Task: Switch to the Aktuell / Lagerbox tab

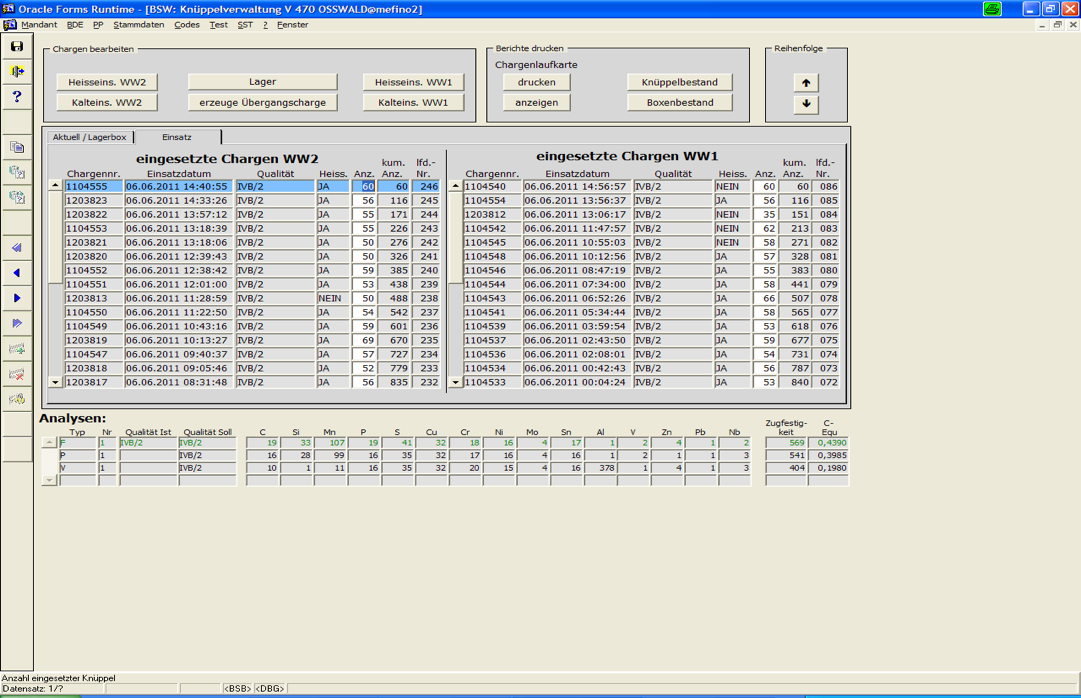Action: point(90,137)
